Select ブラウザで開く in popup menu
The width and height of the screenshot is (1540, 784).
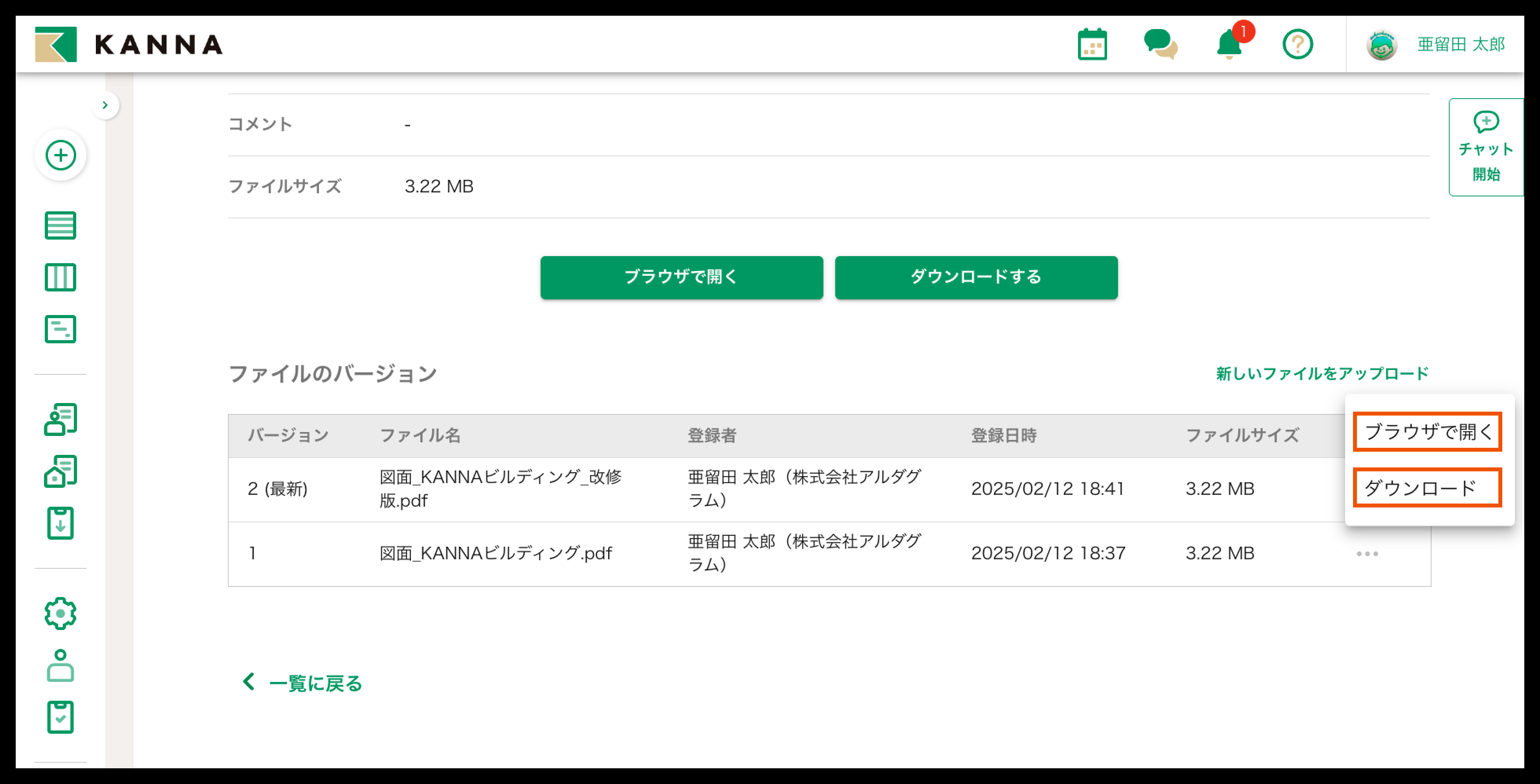(x=1427, y=431)
